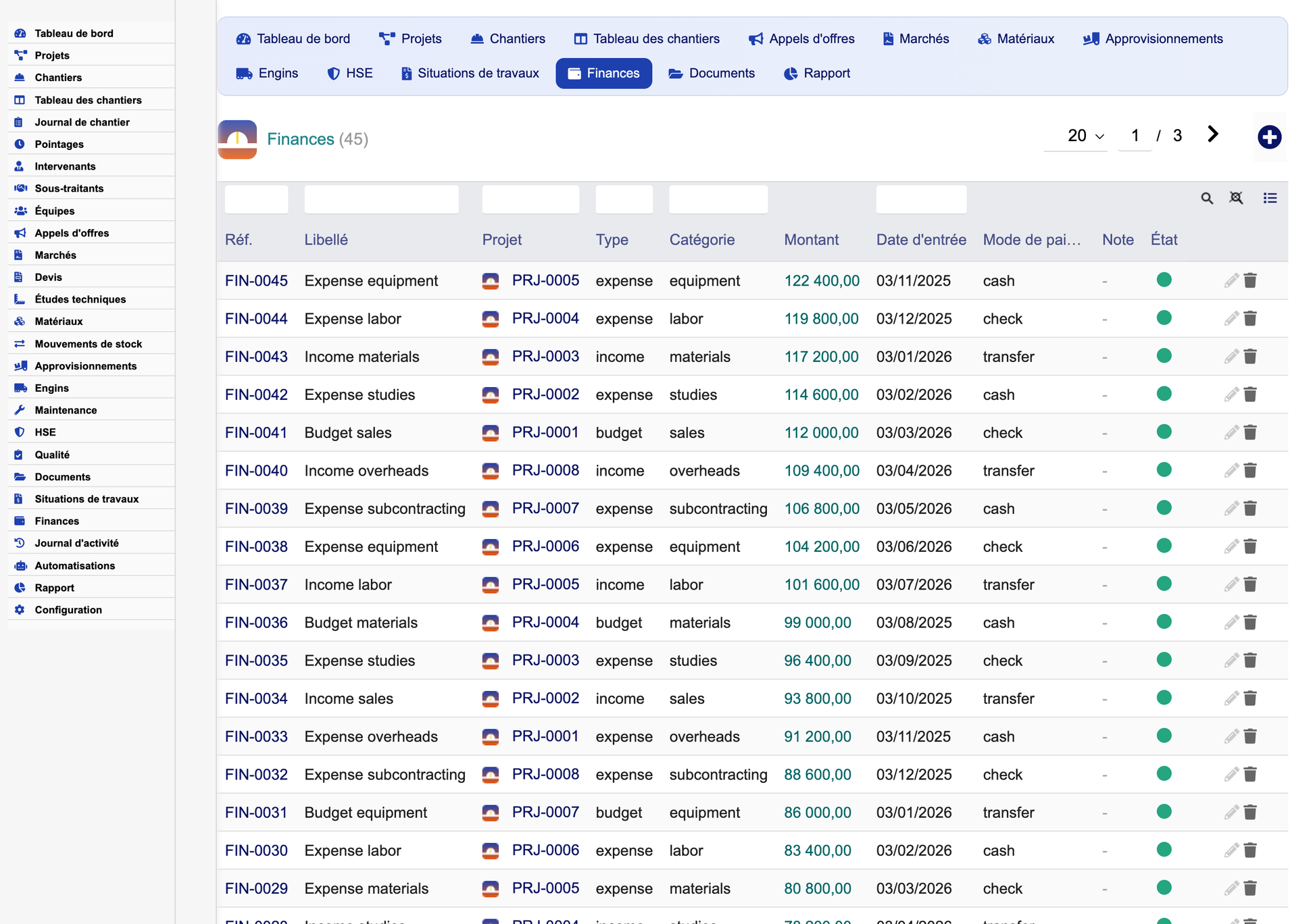Click 'Budget materials' label in FIN-0036 row
Screen dimensions: 1315x924
point(361,623)
